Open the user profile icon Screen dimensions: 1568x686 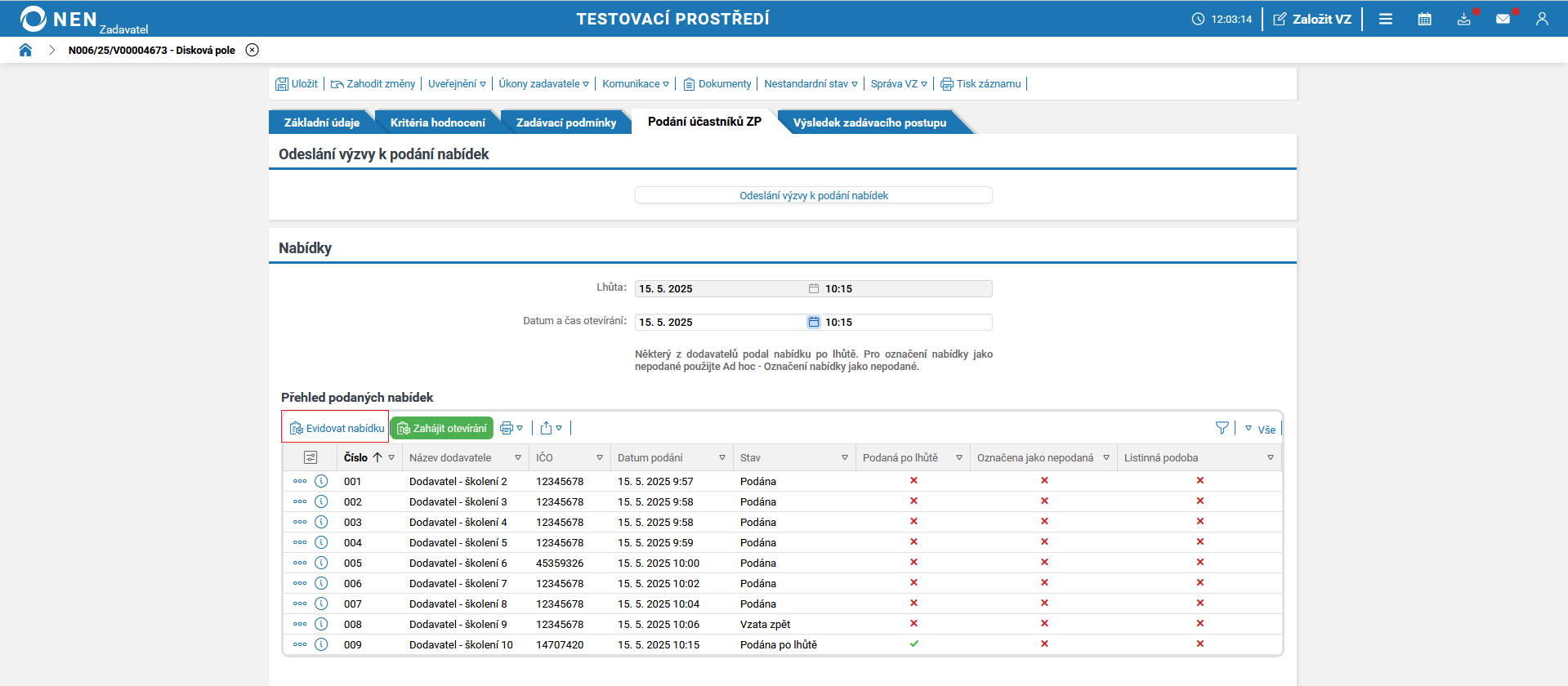[1542, 19]
